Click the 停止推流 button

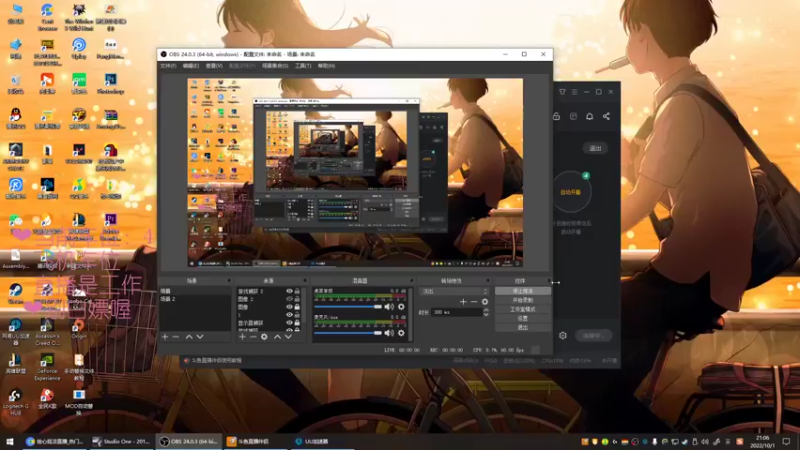pos(522,291)
